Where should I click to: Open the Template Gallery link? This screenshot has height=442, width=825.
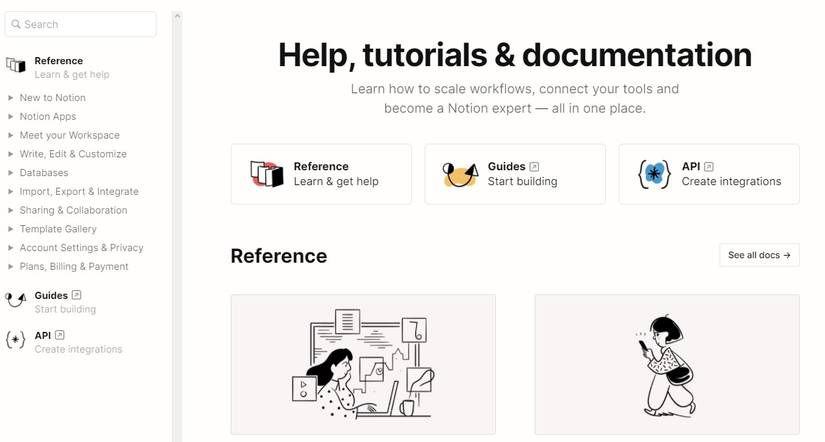click(x=58, y=229)
